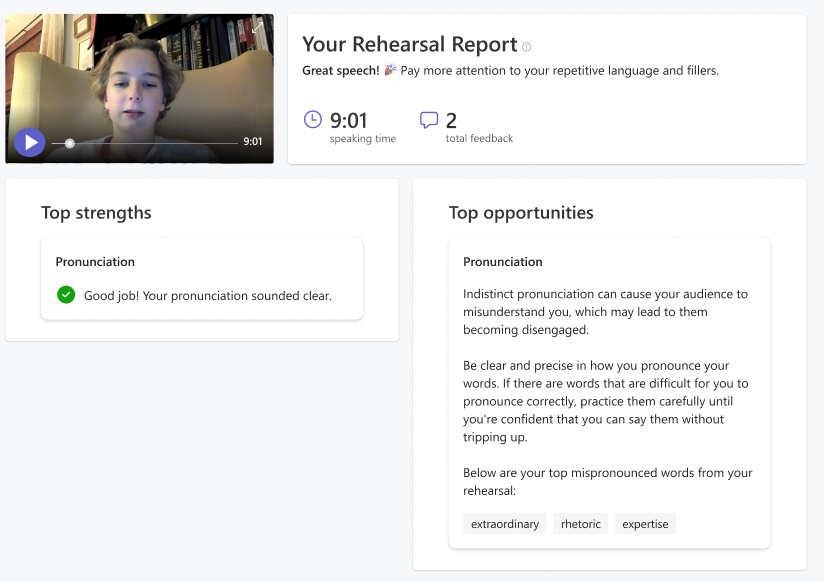
Task: Click the video progress slider handle
Action: 69,143
